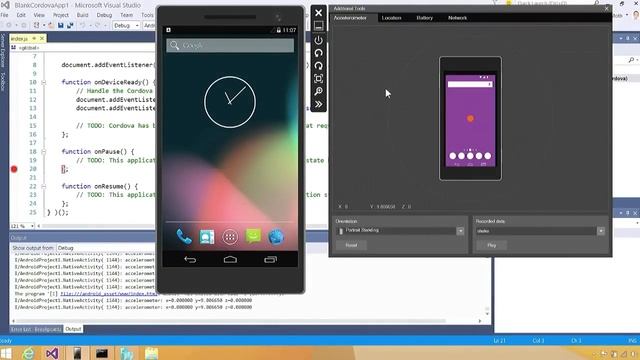Screen dimensions: 640x360
Task: Click the output panel horizontal scrollbar
Action: [246, 321]
